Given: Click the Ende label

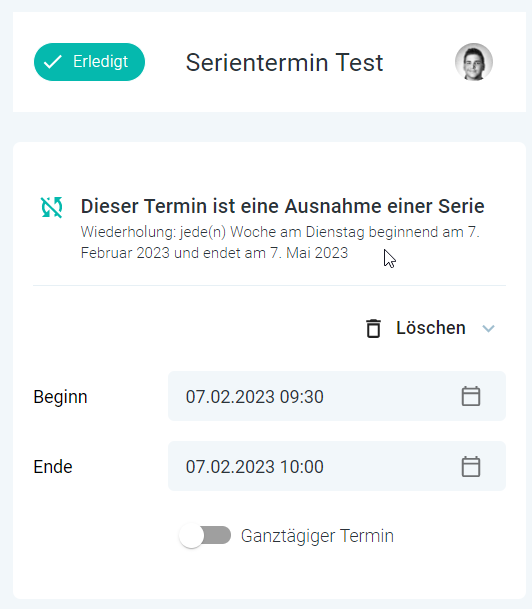Looking at the screenshot, I should click(53, 466).
